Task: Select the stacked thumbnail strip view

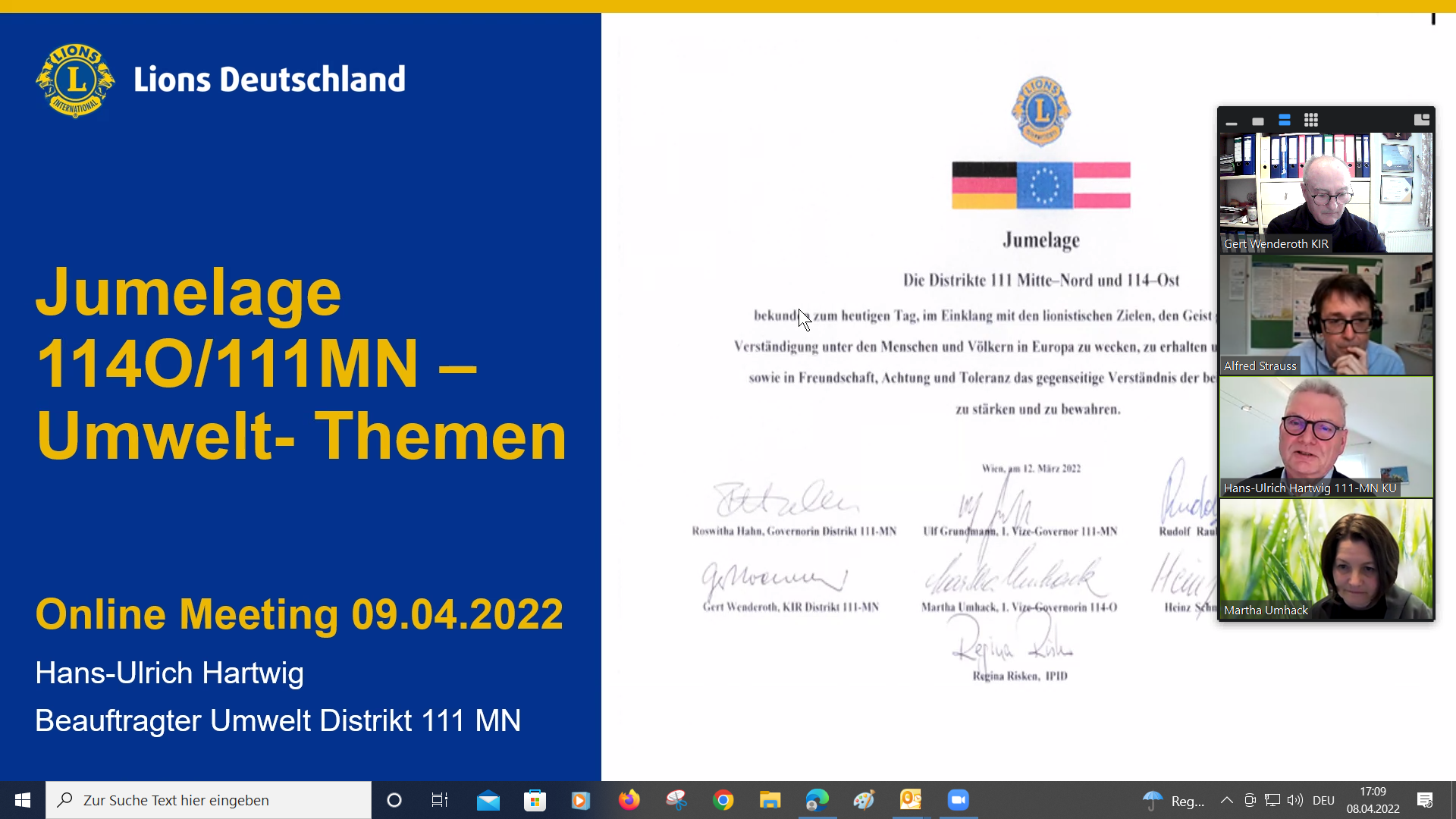Action: (x=1285, y=121)
